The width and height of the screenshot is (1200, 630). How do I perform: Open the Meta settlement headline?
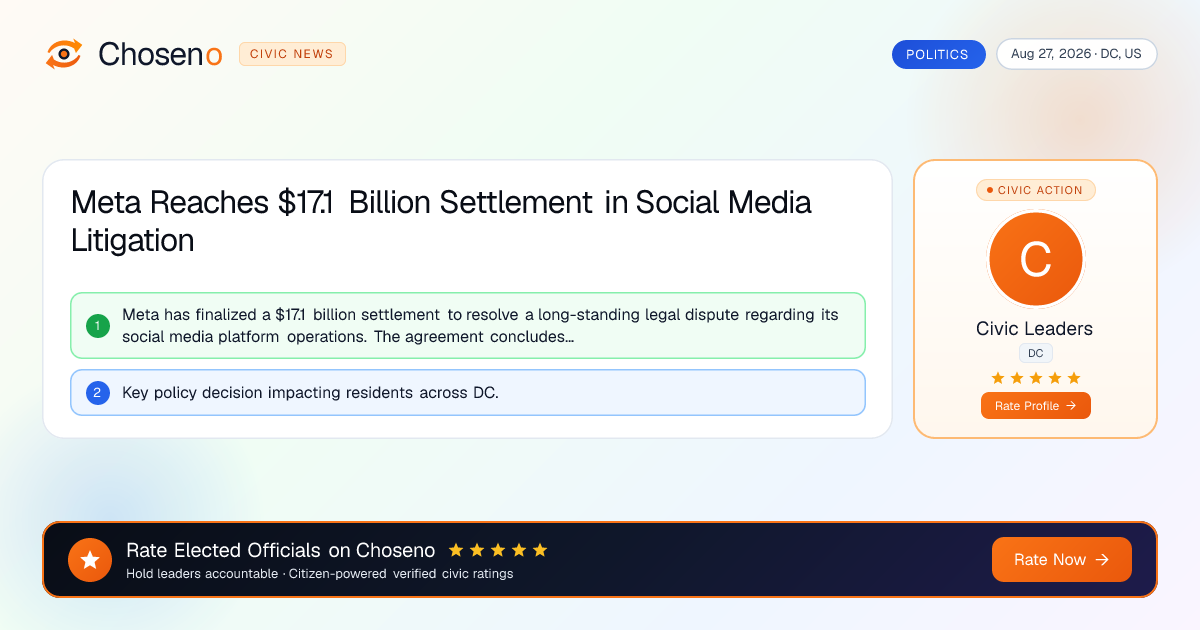[441, 221]
